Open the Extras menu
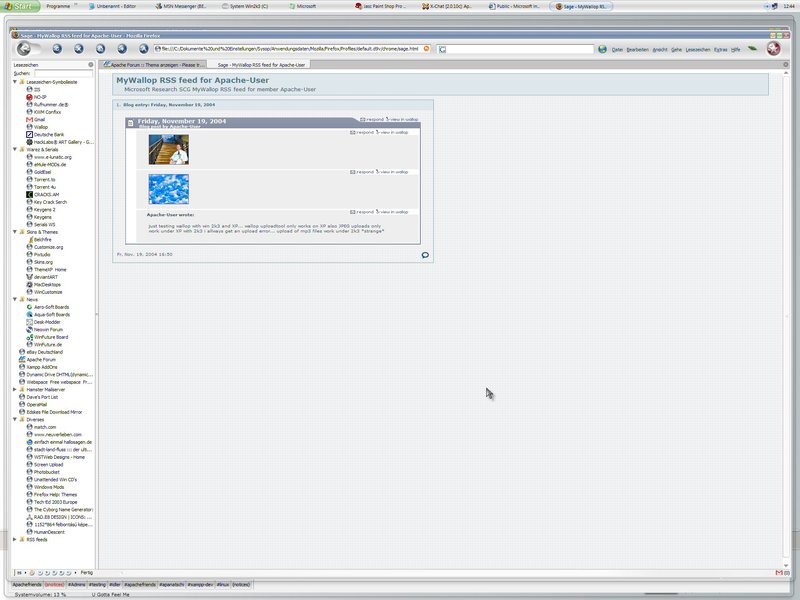This screenshot has width=800, height=600. pyautogui.click(x=719, y=49)
